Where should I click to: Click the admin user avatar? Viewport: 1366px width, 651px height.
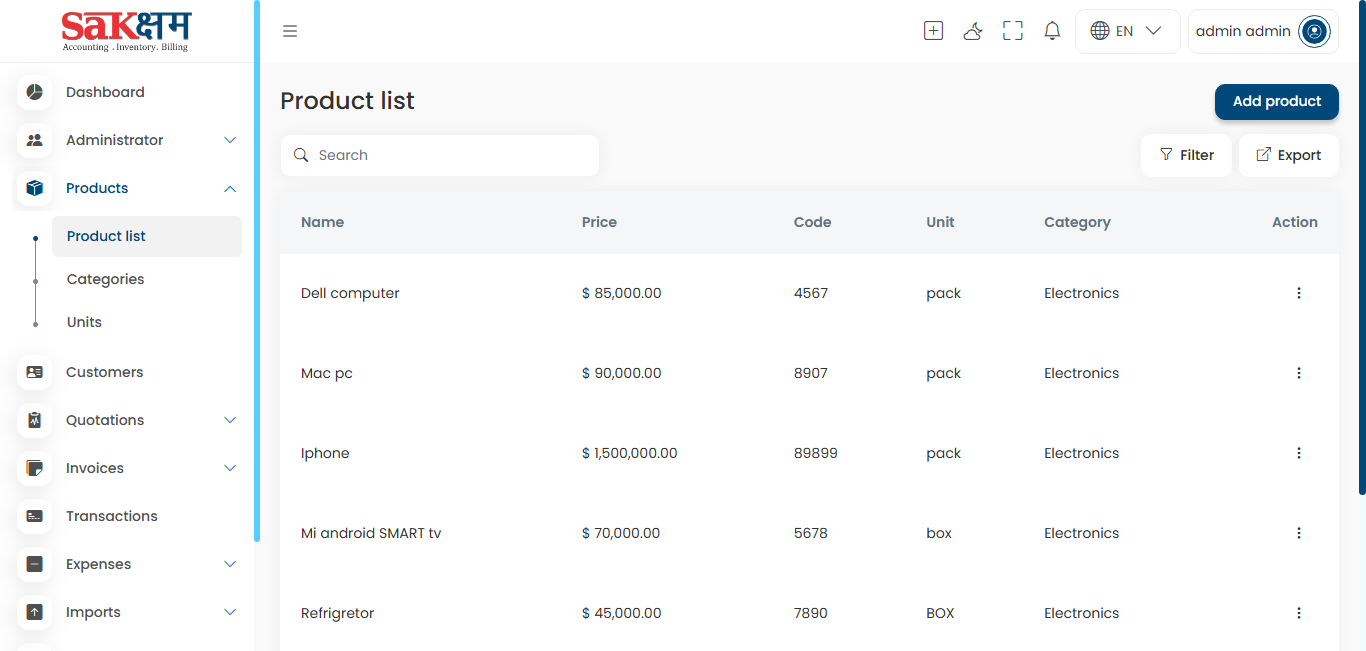pyautogui.click(x=1314, y=31)
